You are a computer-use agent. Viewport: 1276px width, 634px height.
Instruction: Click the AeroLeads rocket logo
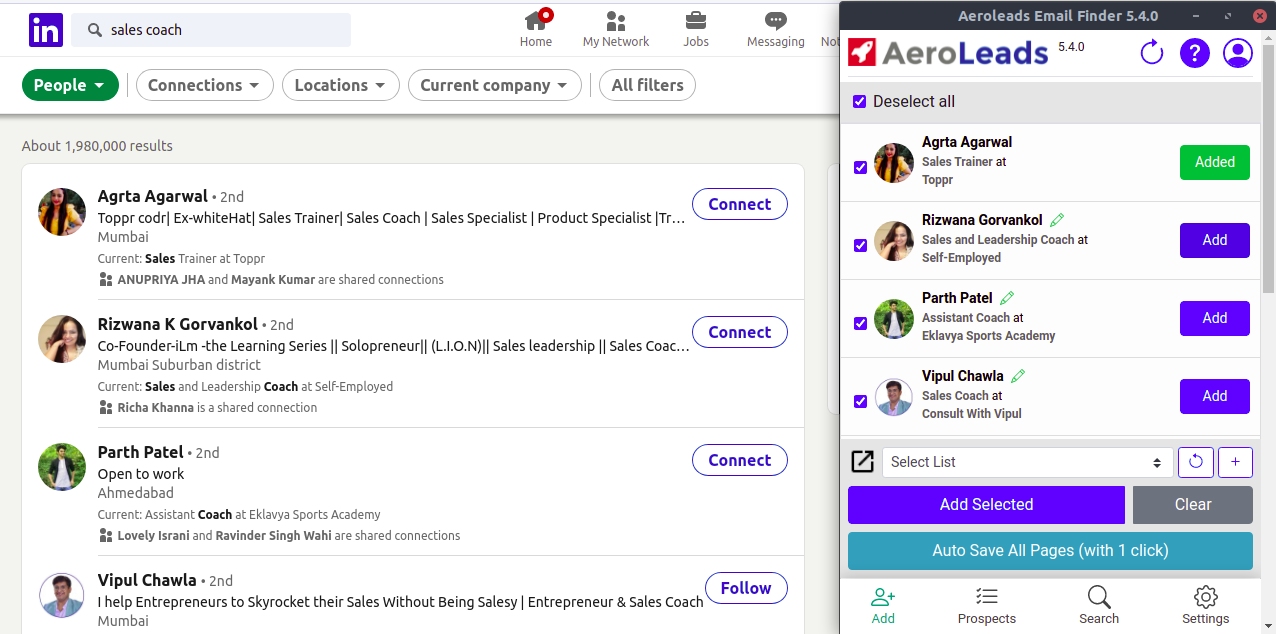pos(863,52)
